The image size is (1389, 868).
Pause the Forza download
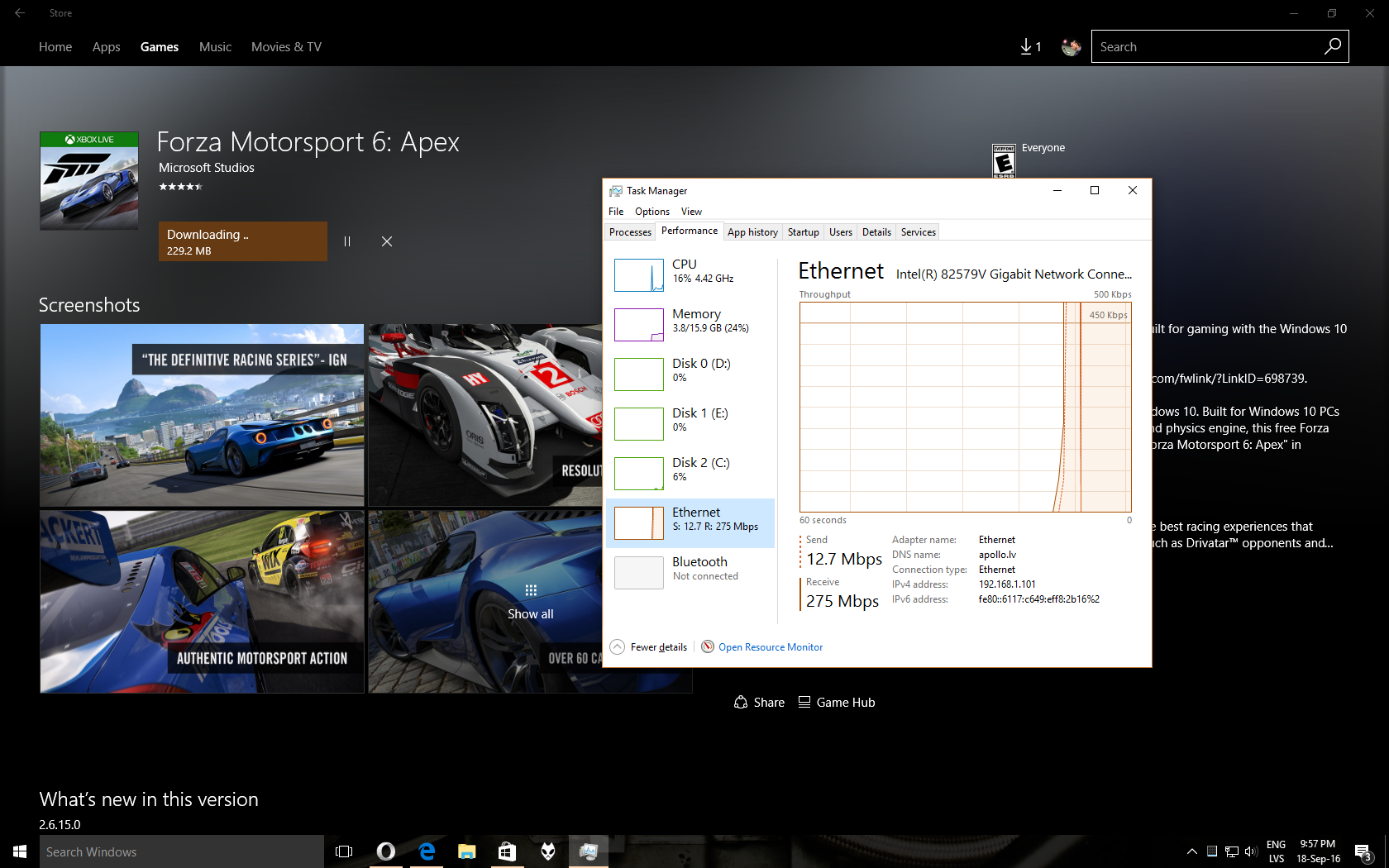[347, 241]
